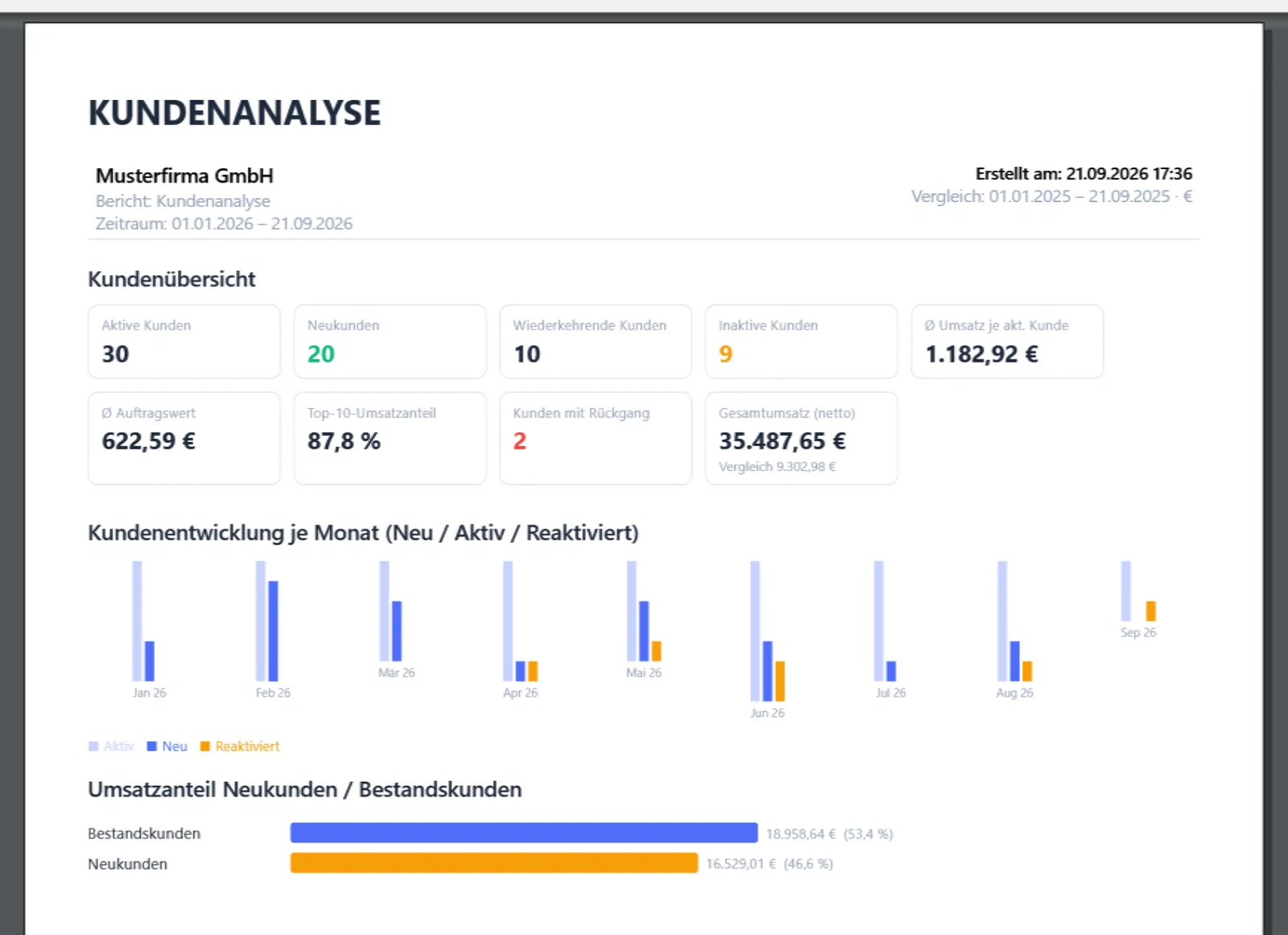Click the Jun 26 orange Reaktiviert bar

pyautogui.click(x=779, y=681)
